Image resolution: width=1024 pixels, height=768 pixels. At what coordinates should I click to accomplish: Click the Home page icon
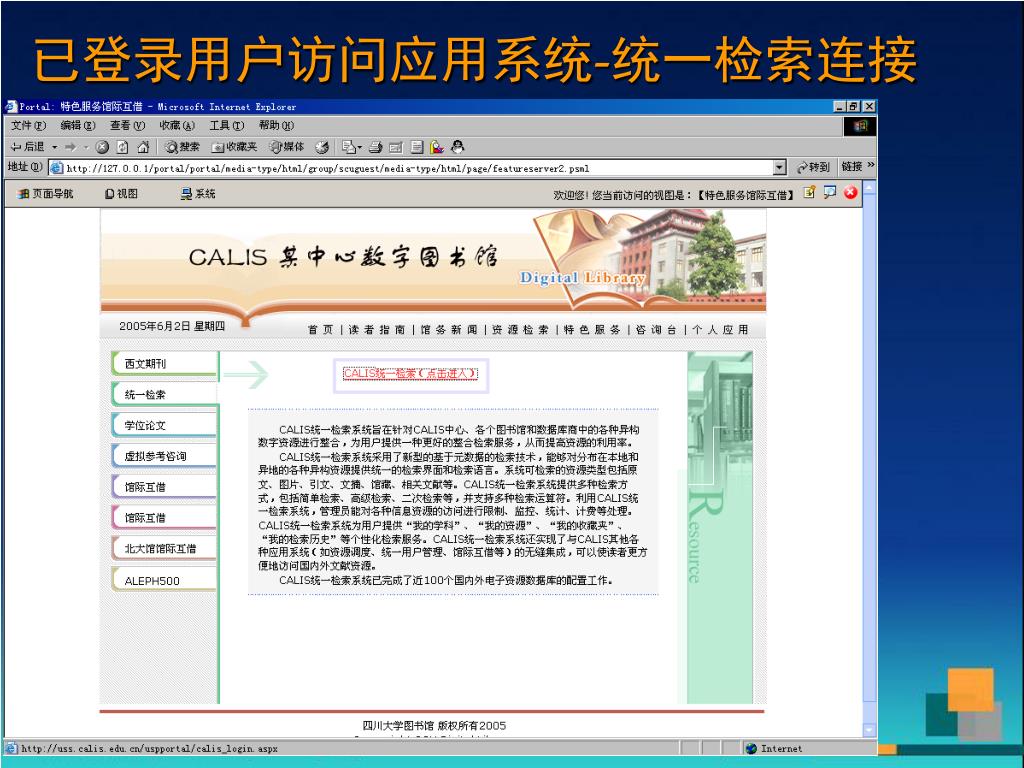pos(143,147)
